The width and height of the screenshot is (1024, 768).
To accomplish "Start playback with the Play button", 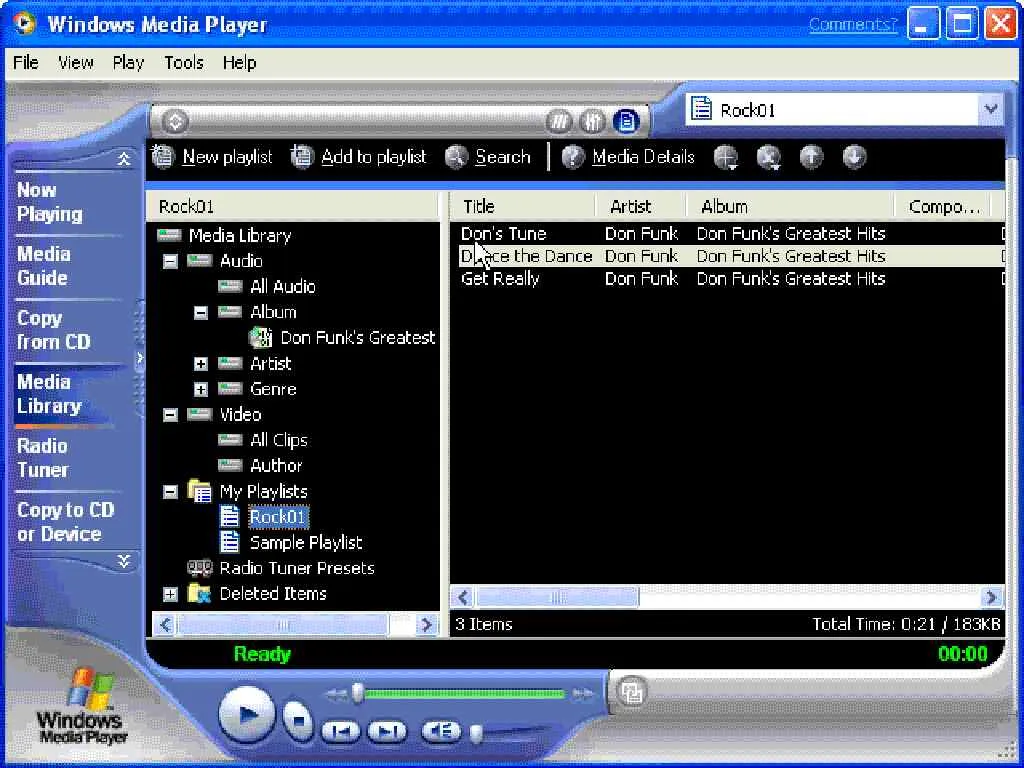I will point(247,714).
